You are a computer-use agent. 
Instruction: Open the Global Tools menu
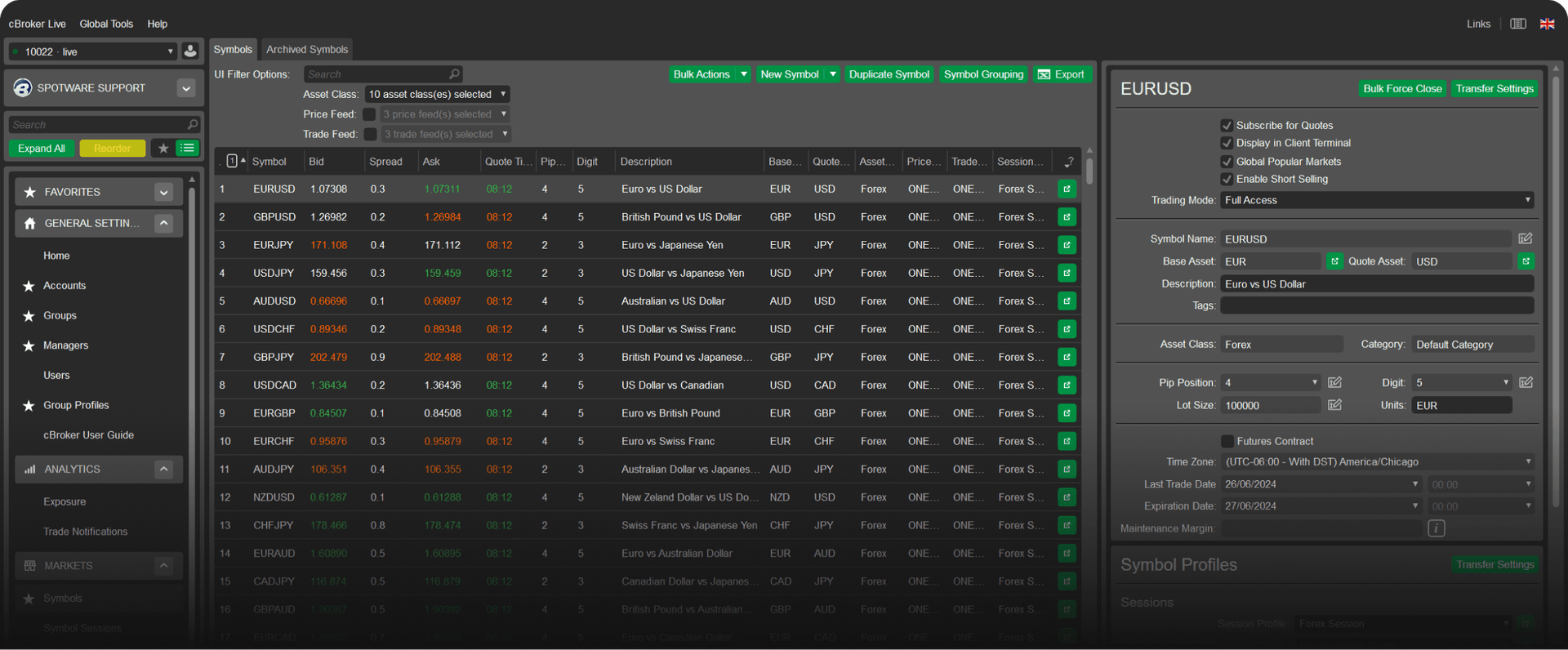coord(106,24)
